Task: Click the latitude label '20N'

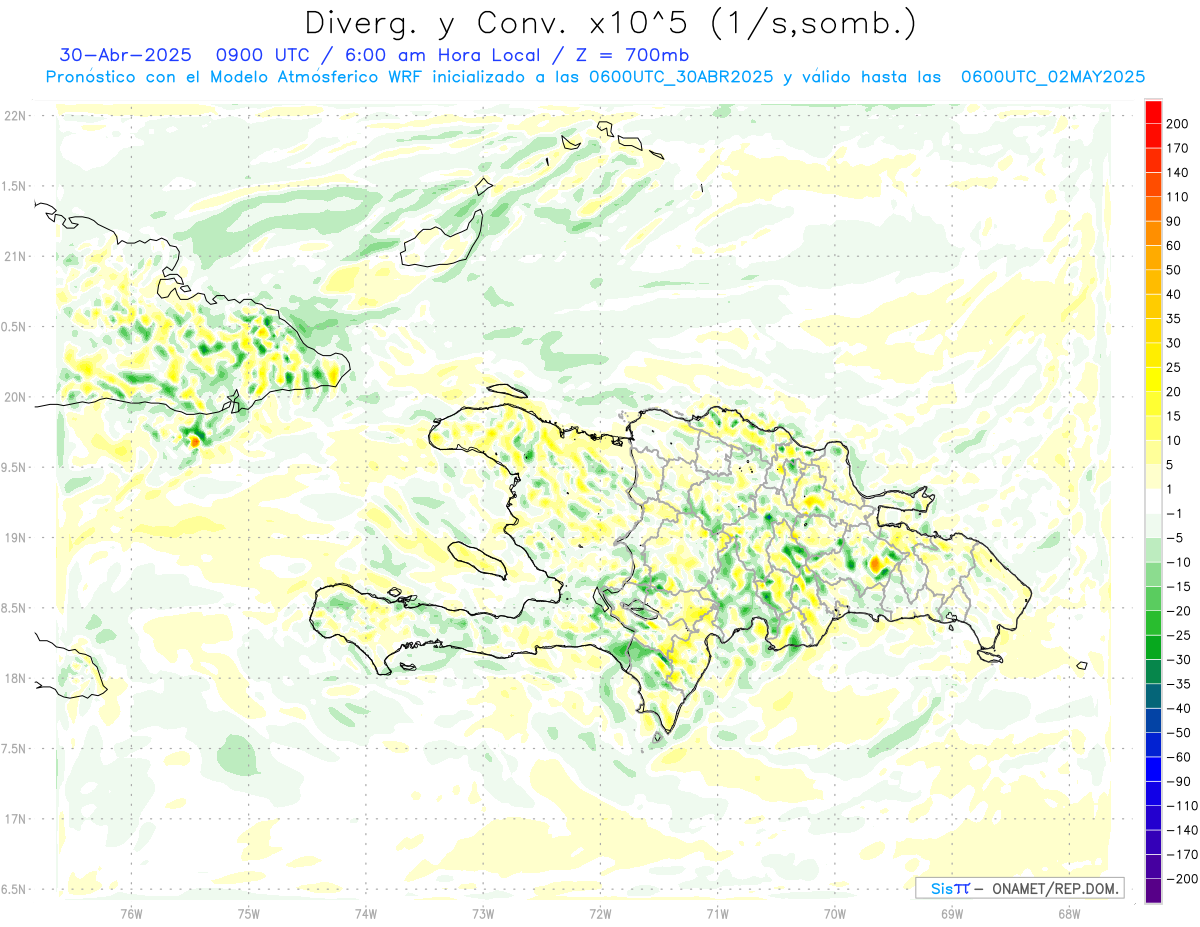Action: click(x=14, y=397)
